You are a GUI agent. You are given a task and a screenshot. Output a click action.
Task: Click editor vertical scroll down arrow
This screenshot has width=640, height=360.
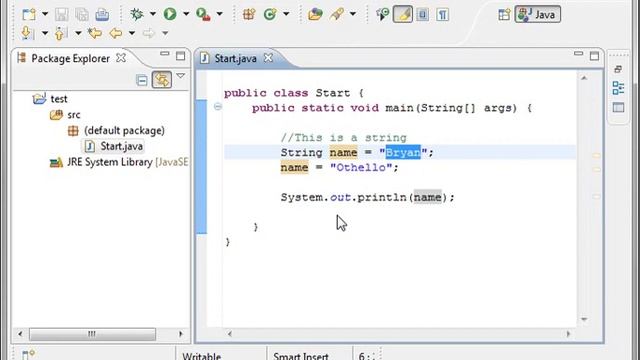click(584, 319)
